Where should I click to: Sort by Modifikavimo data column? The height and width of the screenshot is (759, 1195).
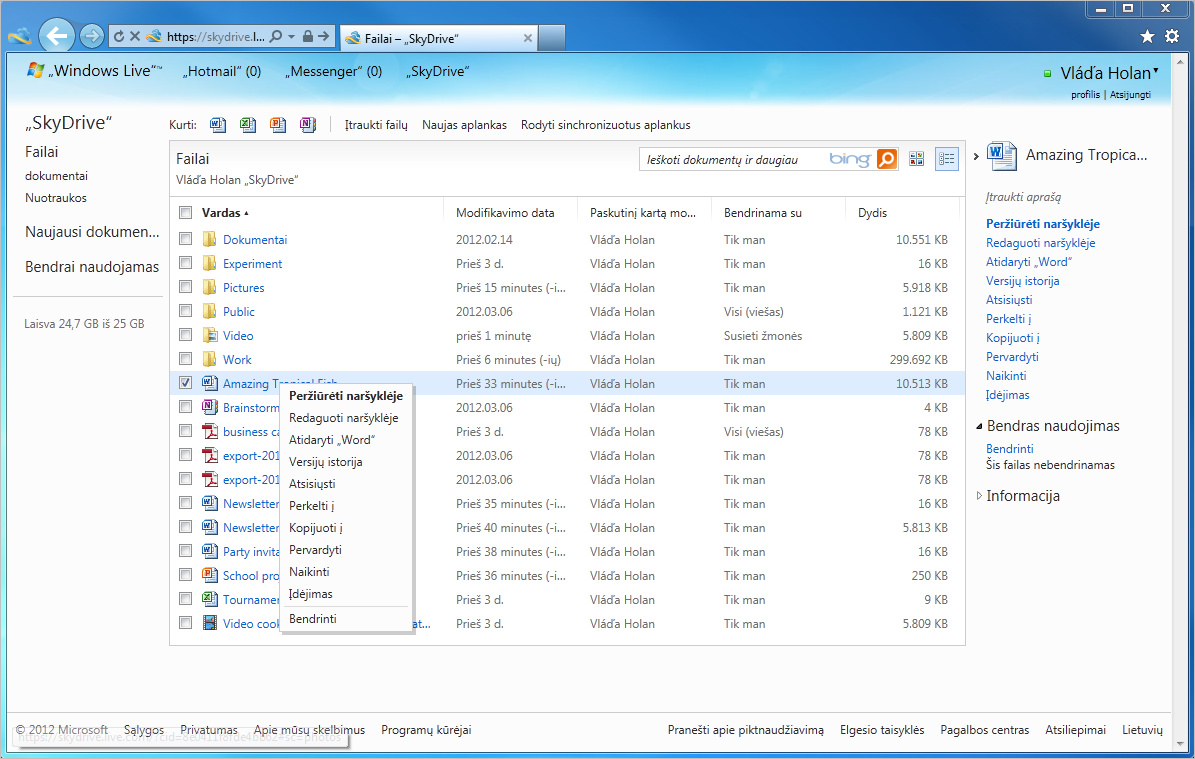[505, 213]
